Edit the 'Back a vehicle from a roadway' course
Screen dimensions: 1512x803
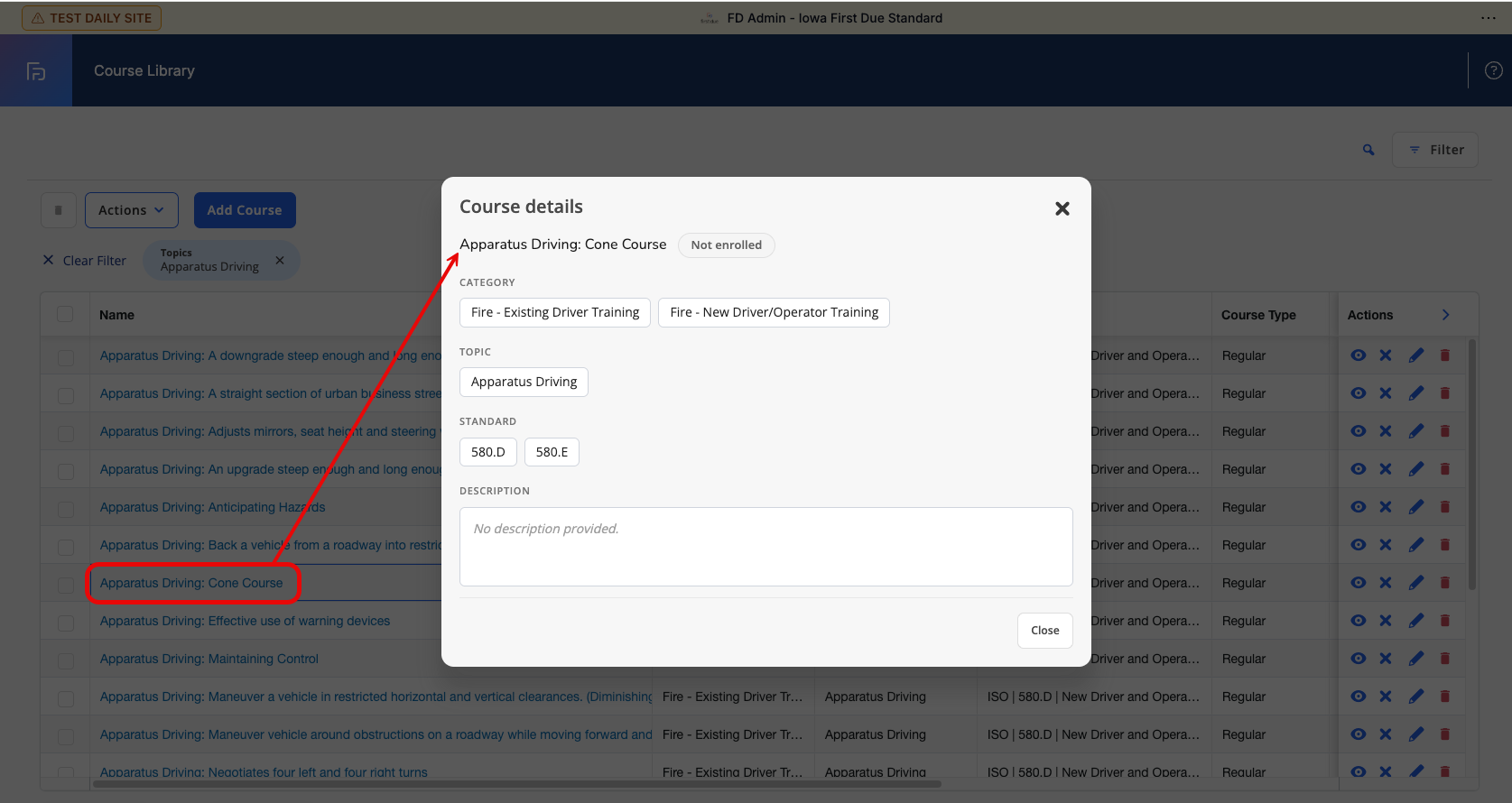point(1416,545)
